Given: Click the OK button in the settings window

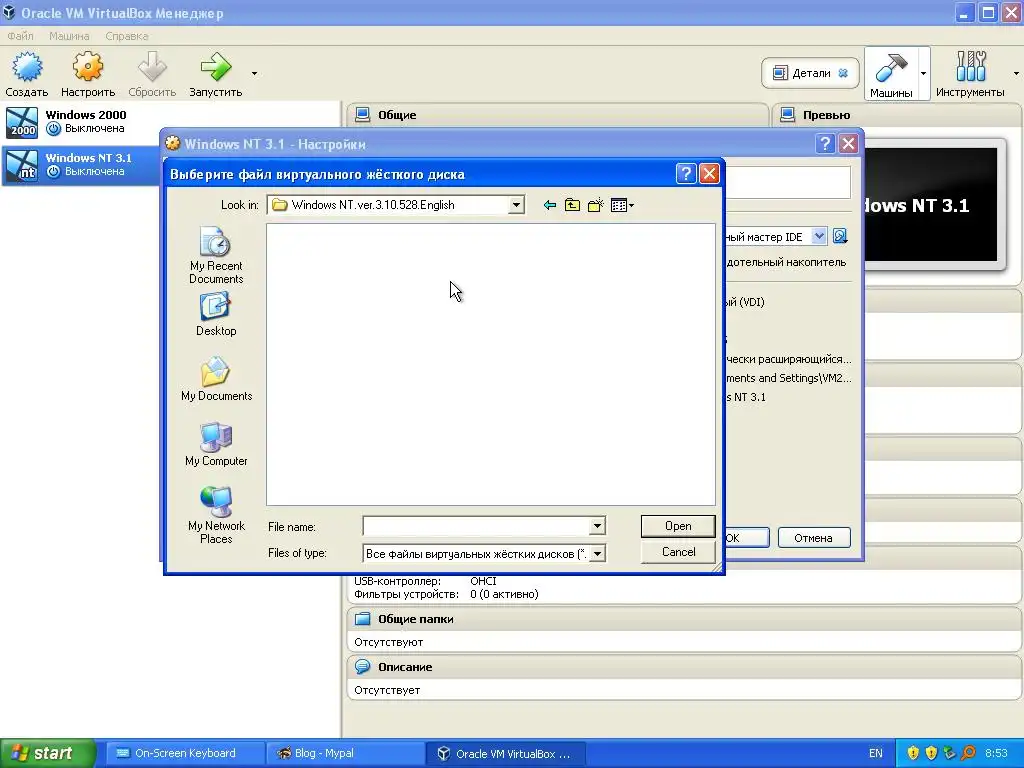Looking at the screenshot, I should (x=747, y=538).
